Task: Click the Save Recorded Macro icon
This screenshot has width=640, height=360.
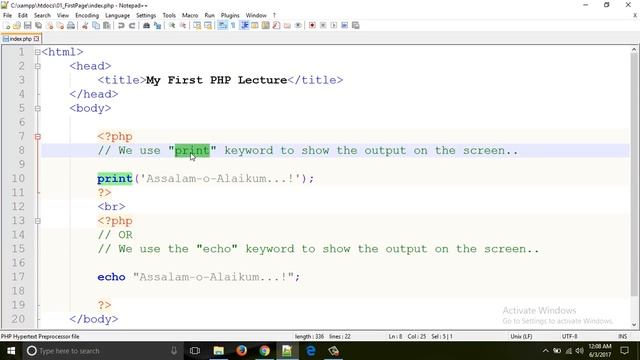Action: tap(356, 25)
